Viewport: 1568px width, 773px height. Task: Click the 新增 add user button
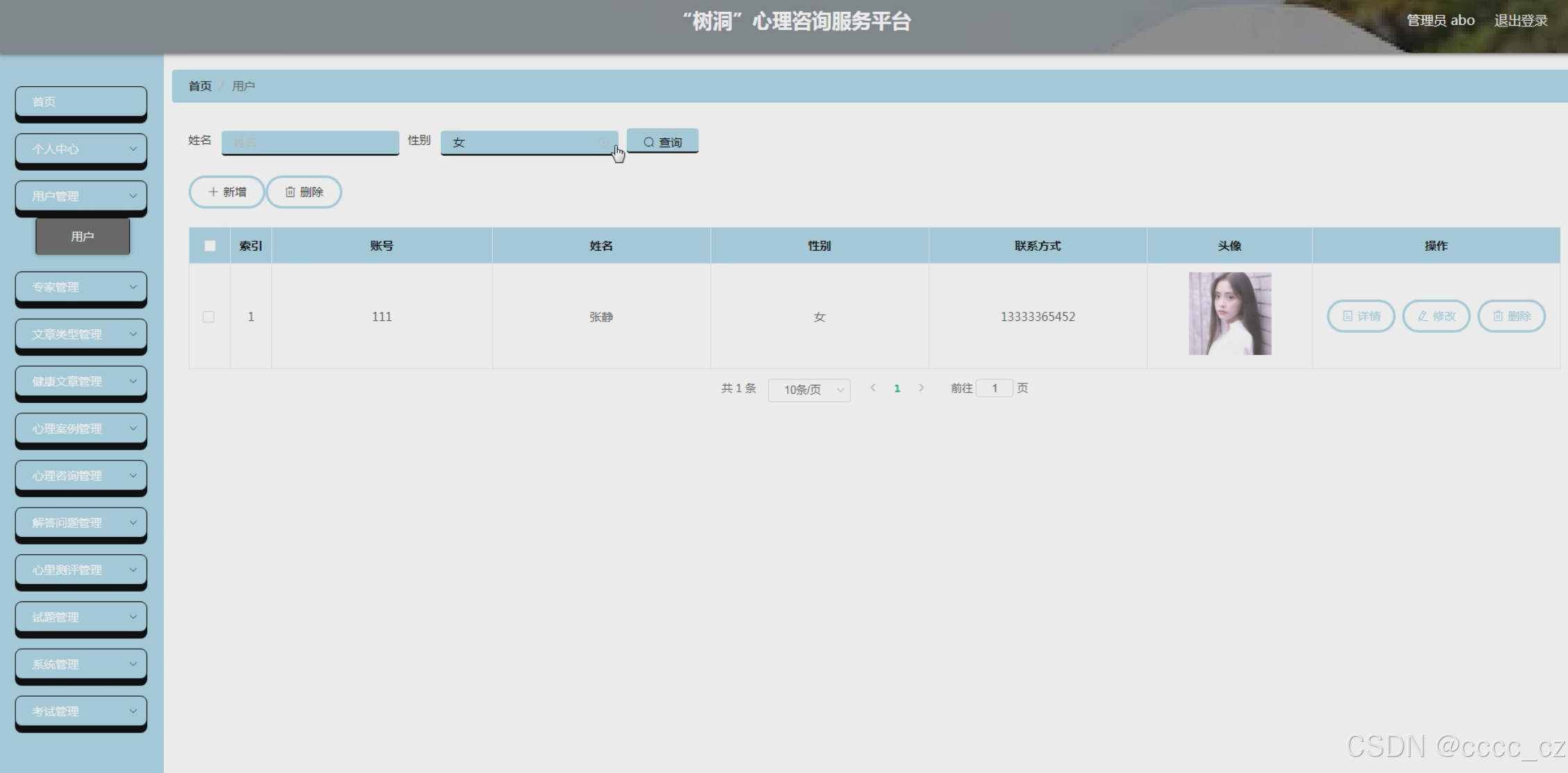tap(227, 192)
